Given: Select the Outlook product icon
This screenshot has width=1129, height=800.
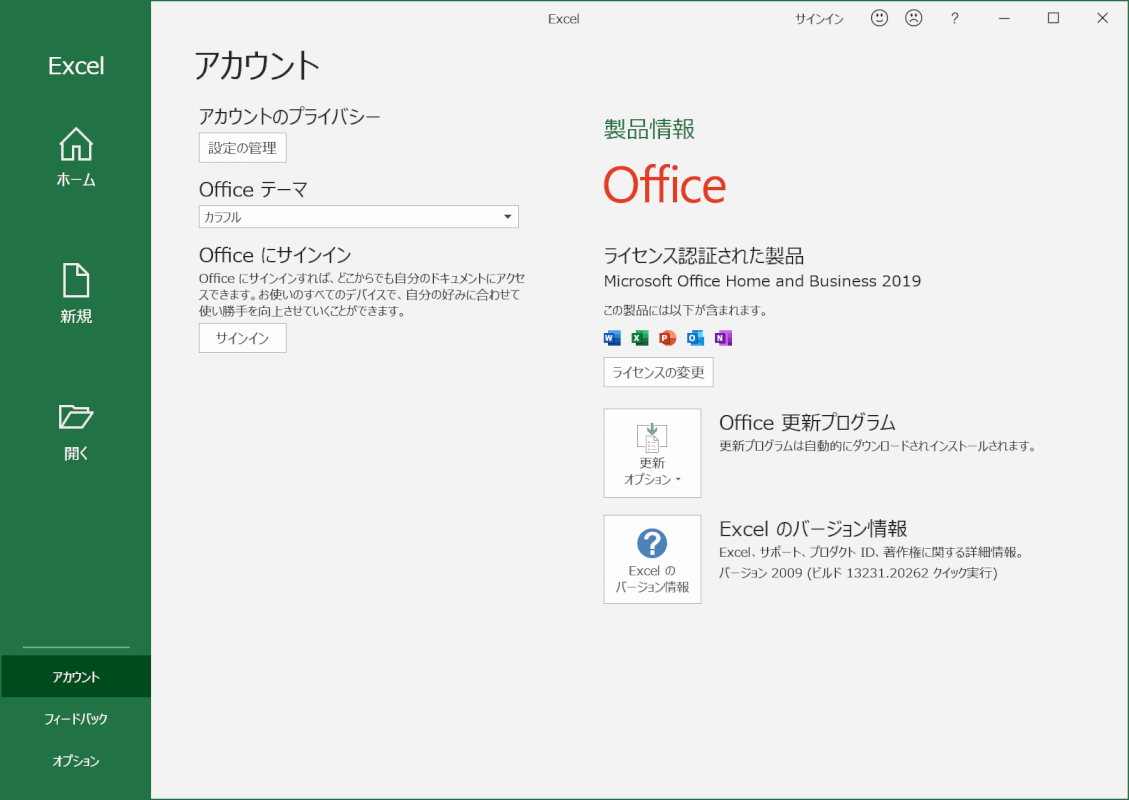Looking at the screenshot, I should click(694, 338).
